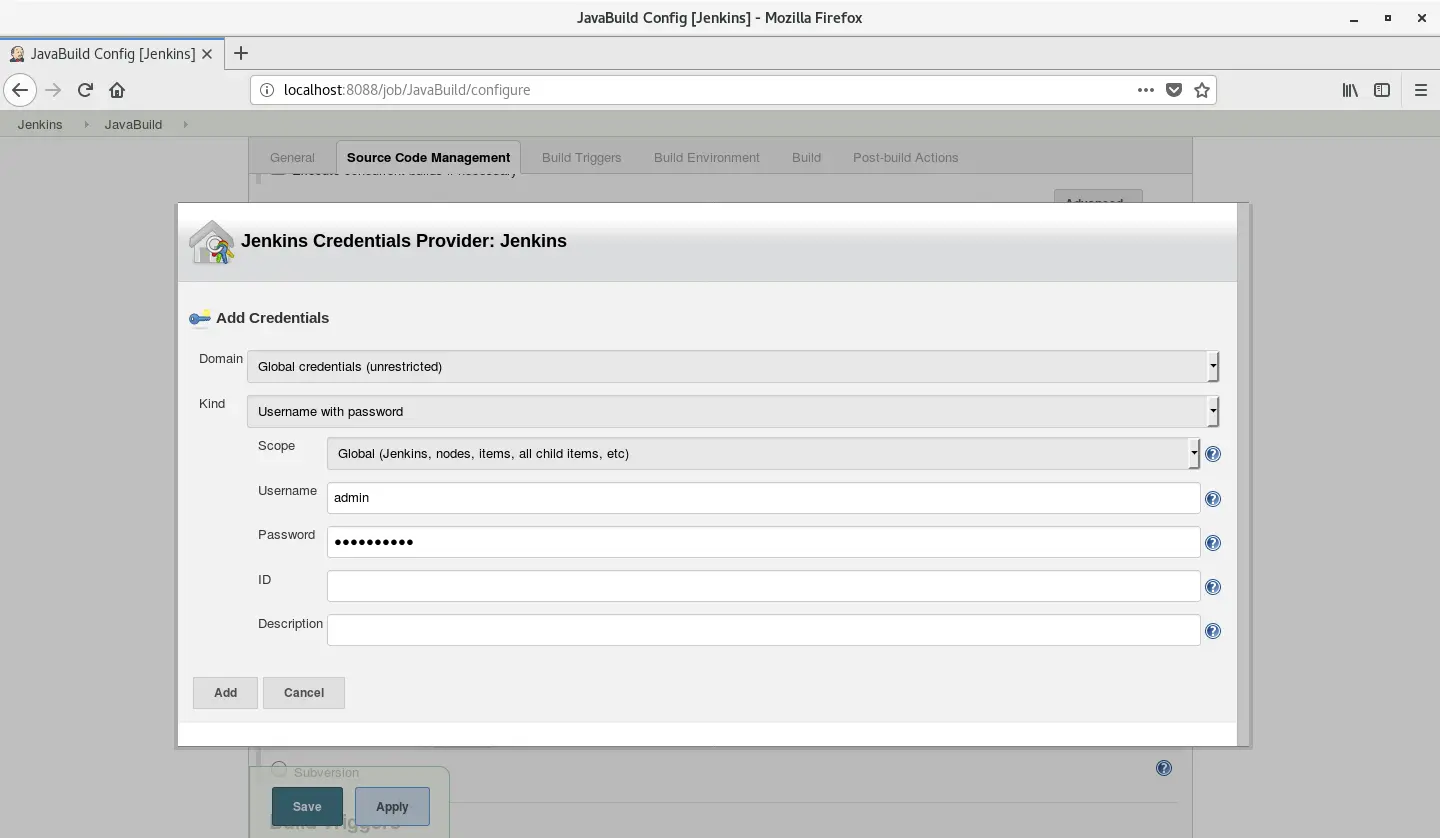Image resolution: width=1440 pixels, height=838 pixels.
Task: Switch to the Build Triggers tab
Action: pyautogui.click(x=581, y=157)
